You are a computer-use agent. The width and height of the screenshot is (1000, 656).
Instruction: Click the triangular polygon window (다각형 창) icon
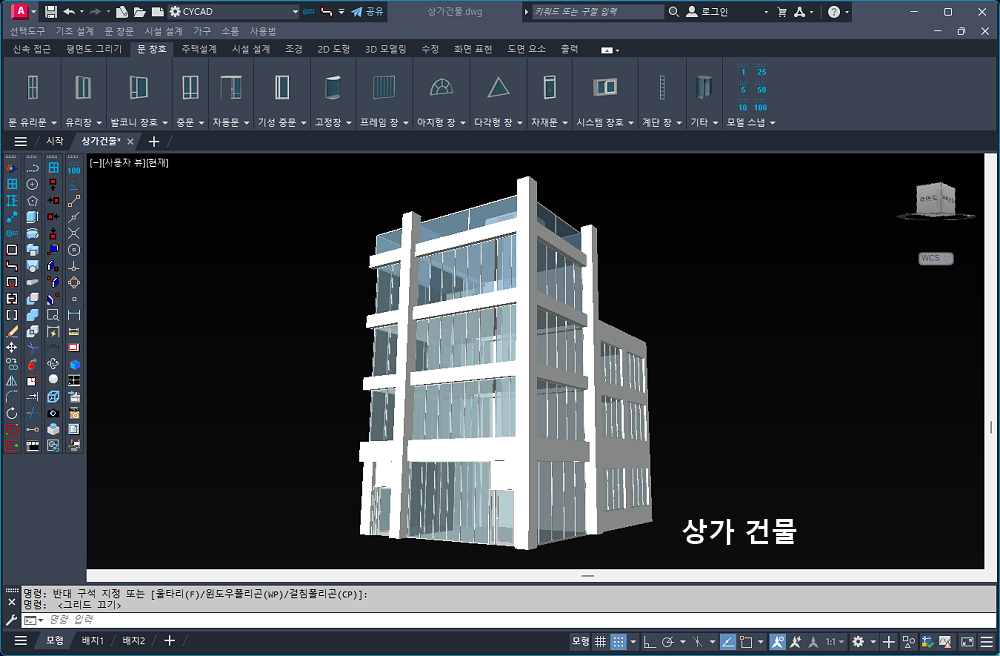coord(498,87)
